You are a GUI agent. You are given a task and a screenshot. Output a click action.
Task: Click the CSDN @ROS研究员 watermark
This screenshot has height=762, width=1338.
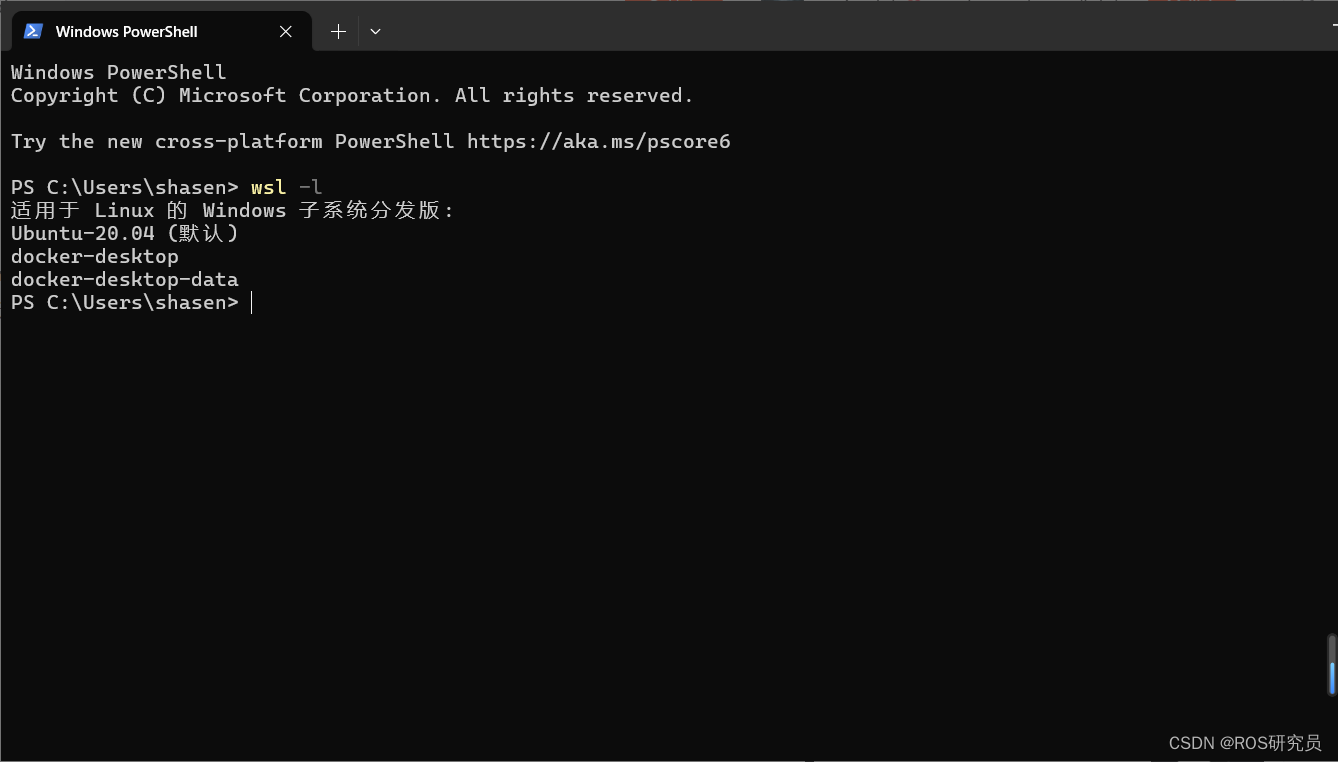coord(1245,743)
